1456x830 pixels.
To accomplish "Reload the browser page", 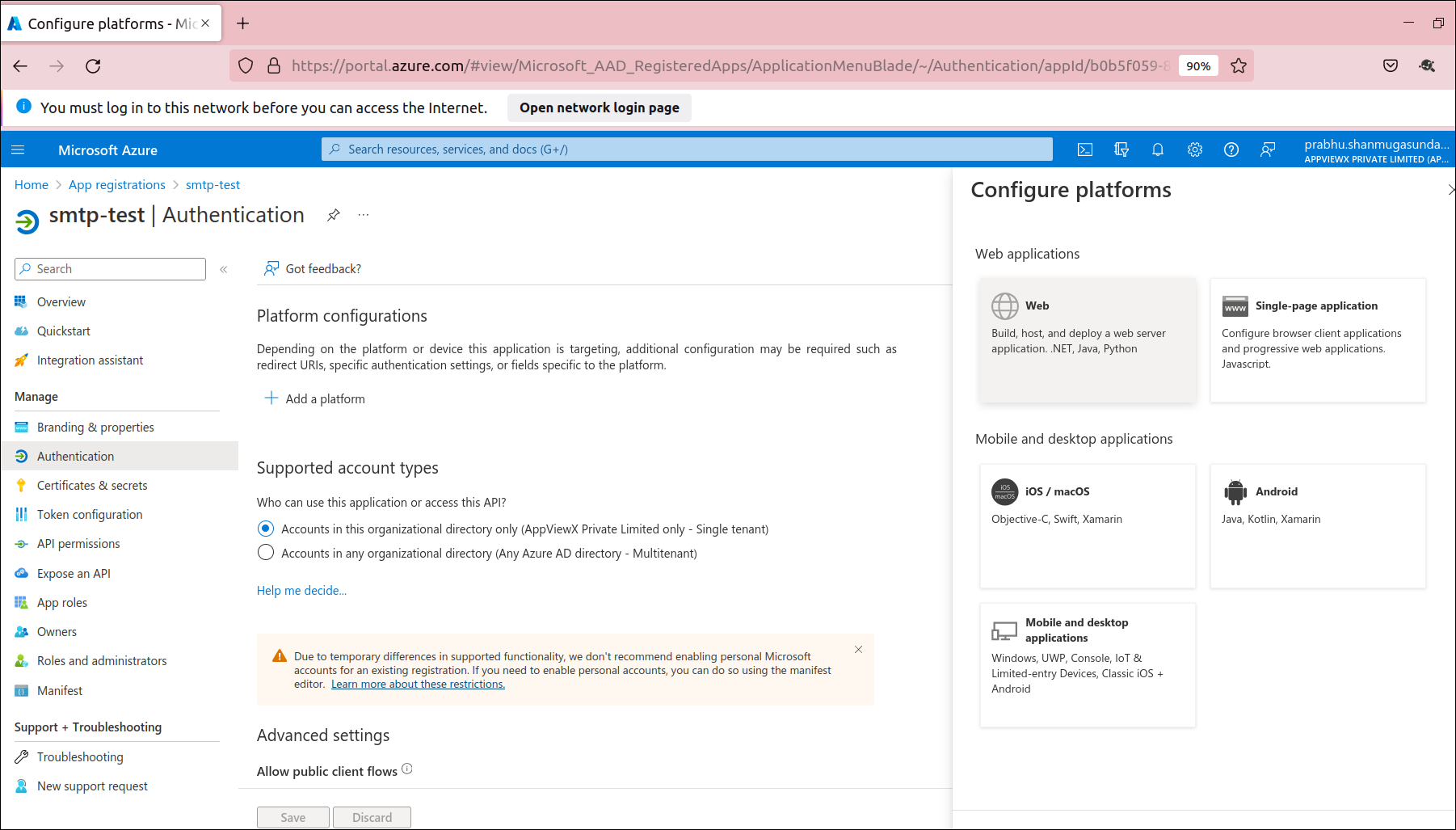I will tap(93, 66).
